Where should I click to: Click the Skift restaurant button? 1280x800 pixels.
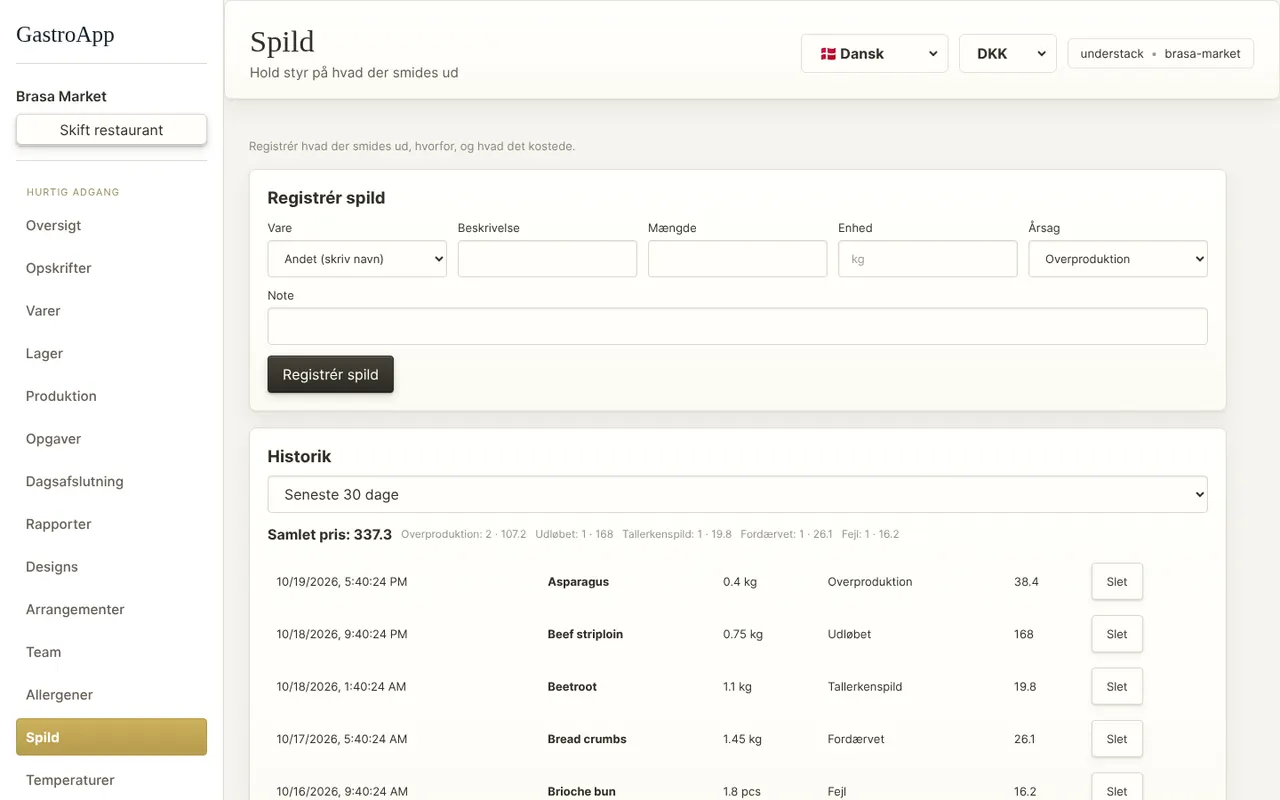(111, 130)
